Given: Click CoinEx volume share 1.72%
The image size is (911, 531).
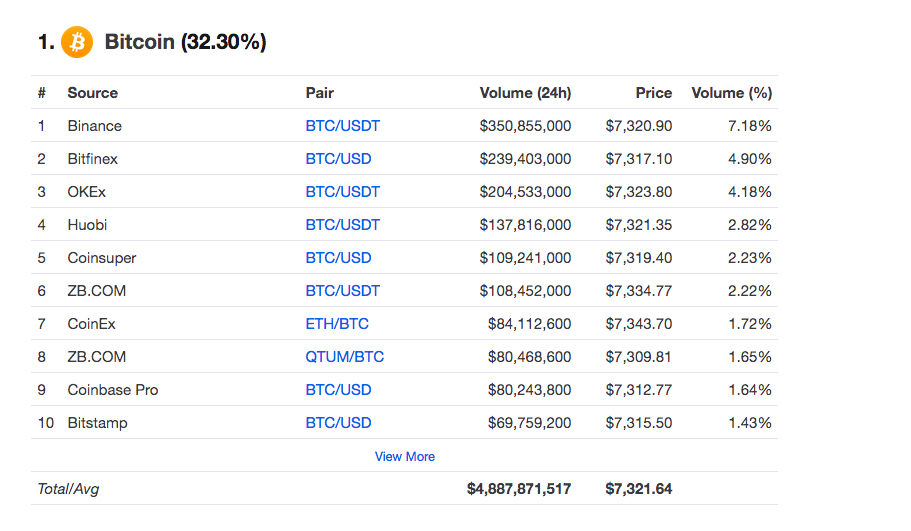Looking at the screenshot, I should (750, 324).
